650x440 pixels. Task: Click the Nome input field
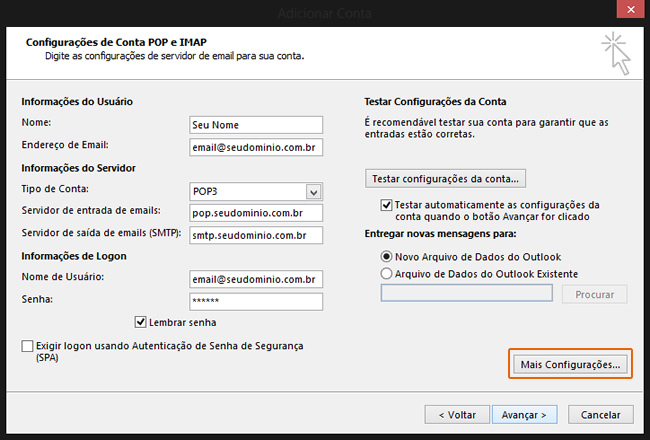(x=256, y=125)
